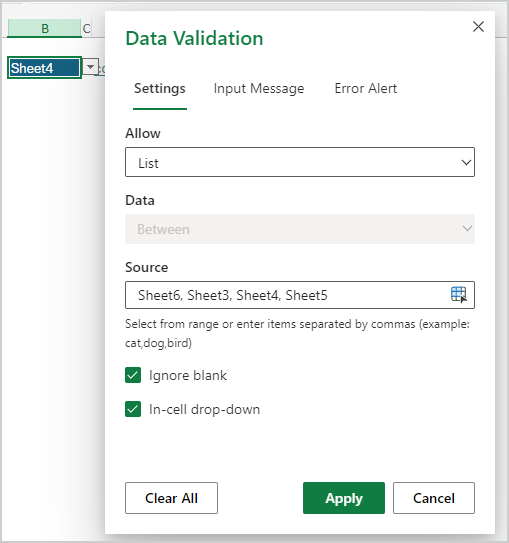
Task: Cancel the data validation changes
Action: point(434,498)
